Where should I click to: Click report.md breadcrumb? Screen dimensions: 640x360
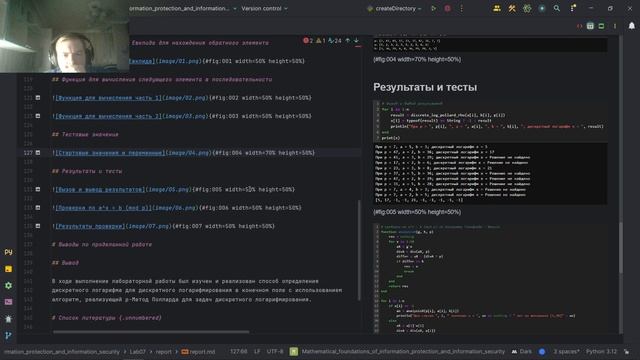tap(198, 351)
